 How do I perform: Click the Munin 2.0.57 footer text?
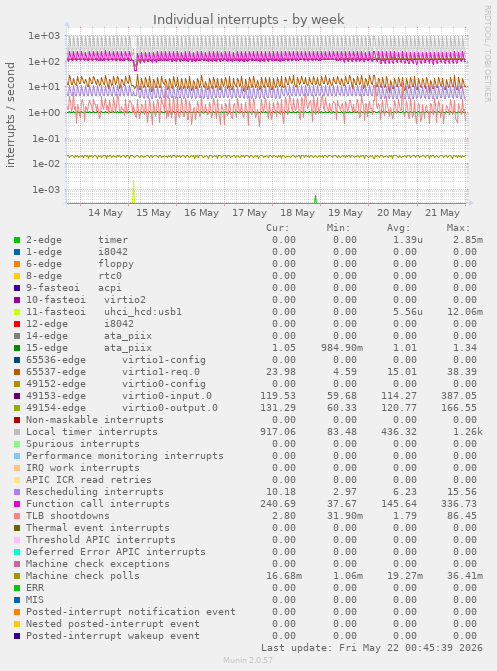(x=248, y=660)
